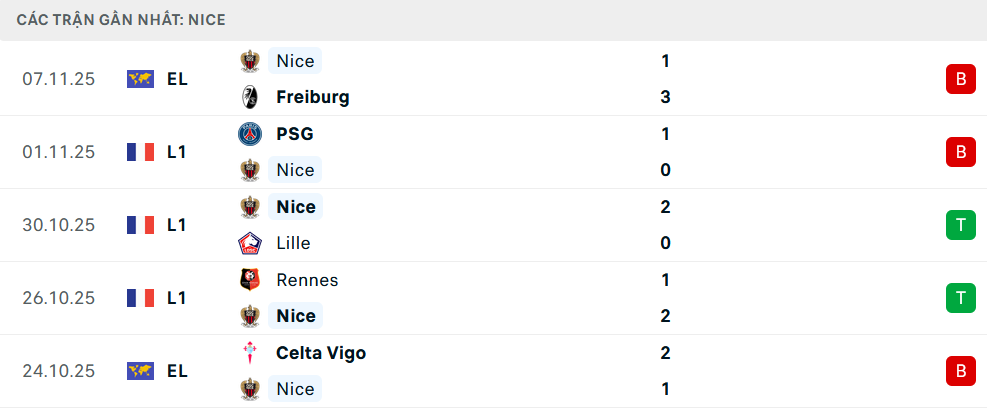The width and height of the screenshot is (987, 410).
Task: Click the green T badge for Rennes match
Action: coord(960,298)
